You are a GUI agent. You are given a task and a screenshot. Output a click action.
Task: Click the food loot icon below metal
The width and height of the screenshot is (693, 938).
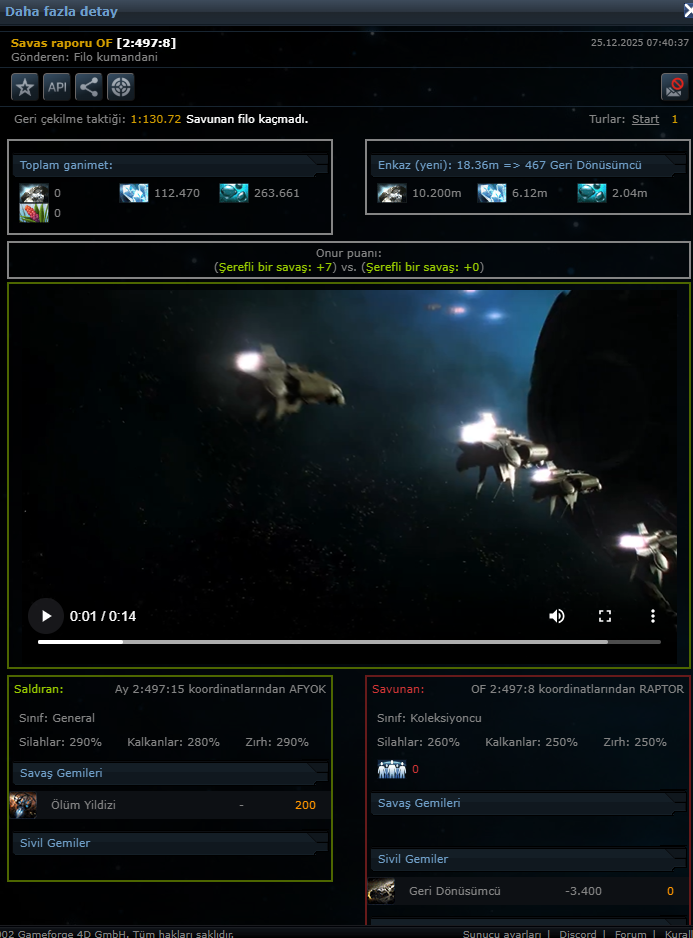pyautogui.click(x=34, y=213)
